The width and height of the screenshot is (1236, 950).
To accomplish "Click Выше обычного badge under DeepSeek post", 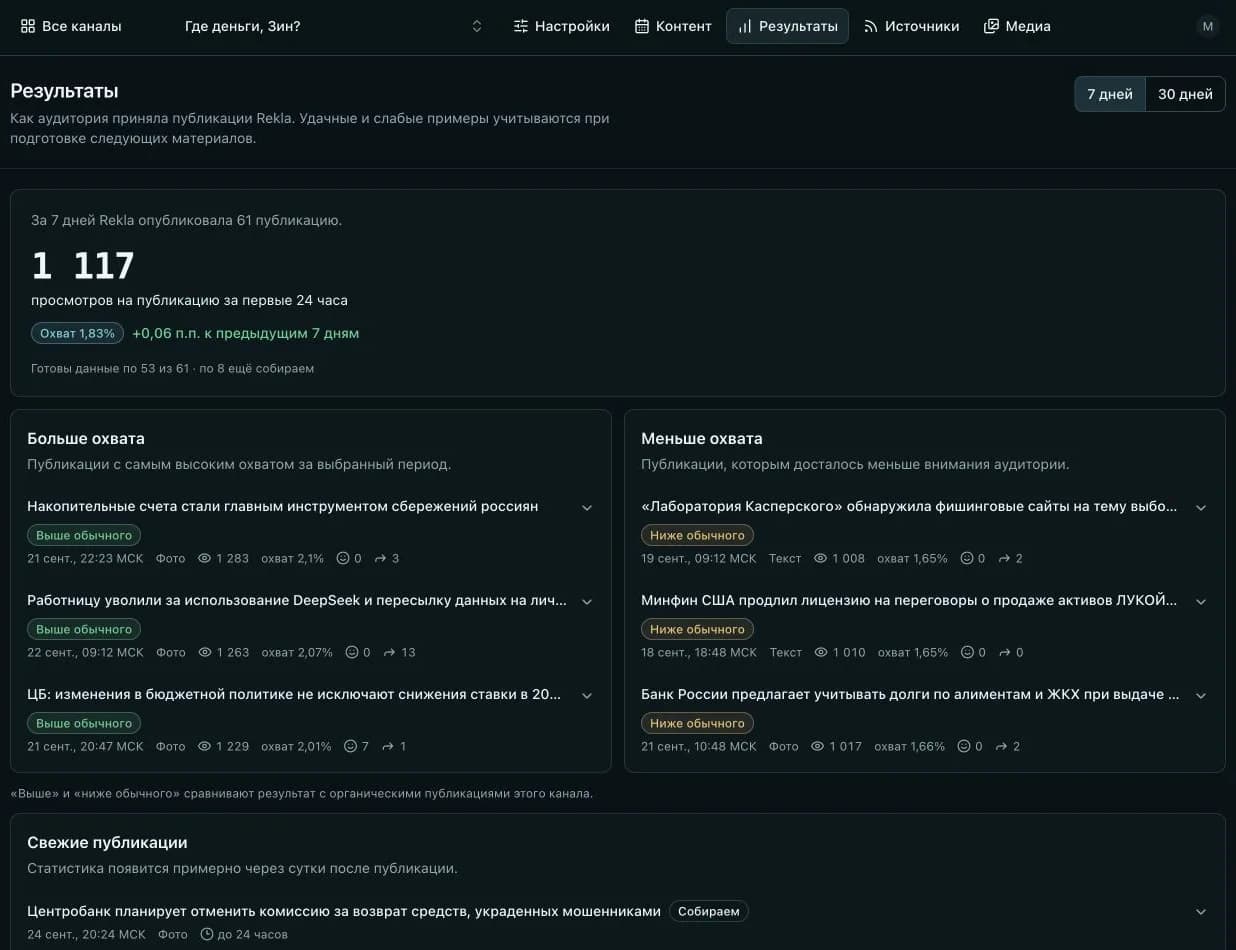I will (84, 629).
